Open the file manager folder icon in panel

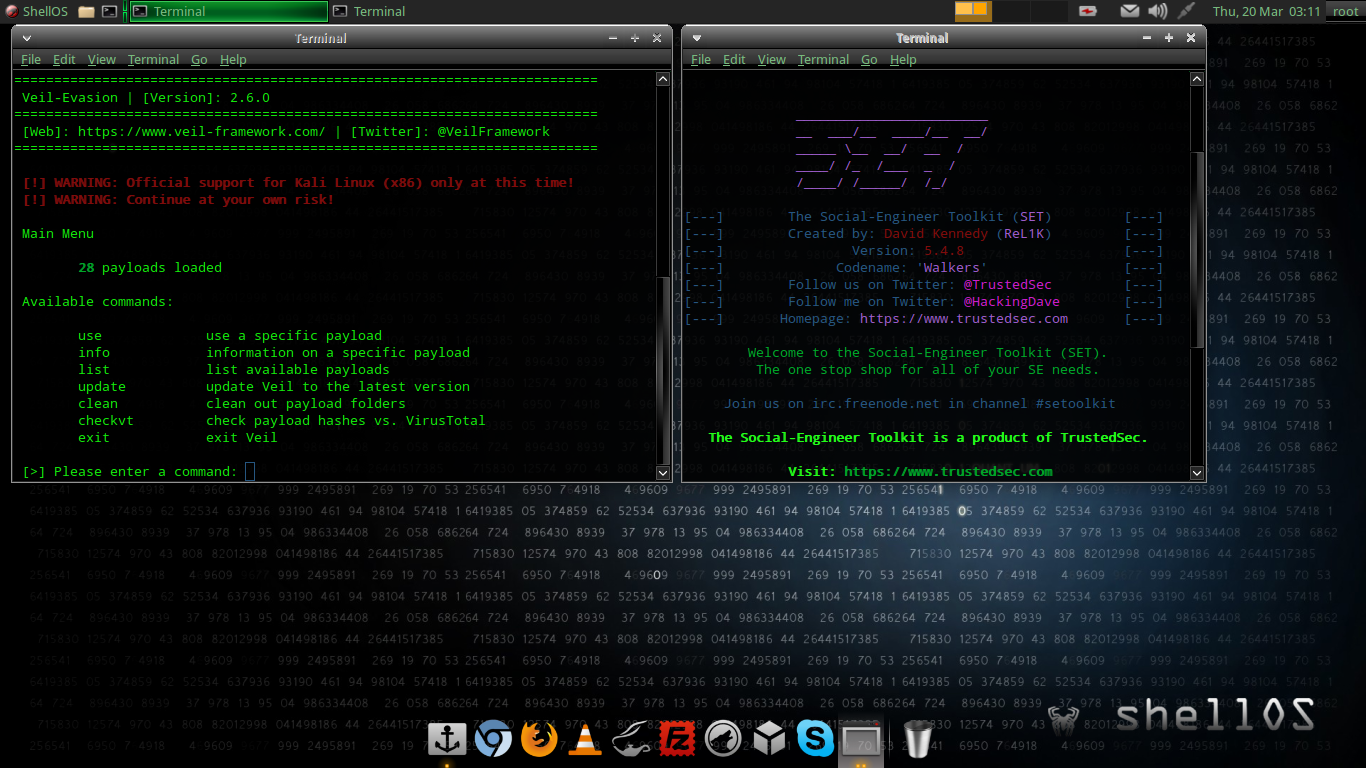click(x=86, y=11)
